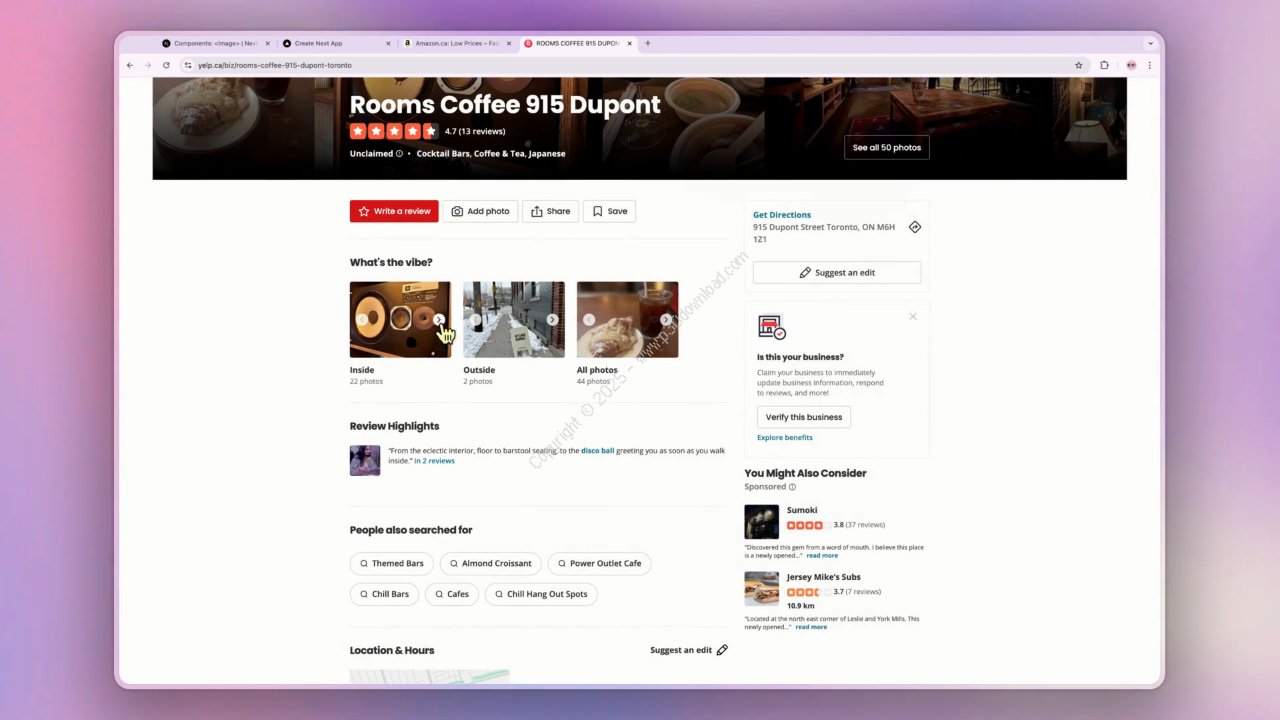Screen dimensions: 1280x720
Task: Close the Components Image tab
Action: click(267, 43)
